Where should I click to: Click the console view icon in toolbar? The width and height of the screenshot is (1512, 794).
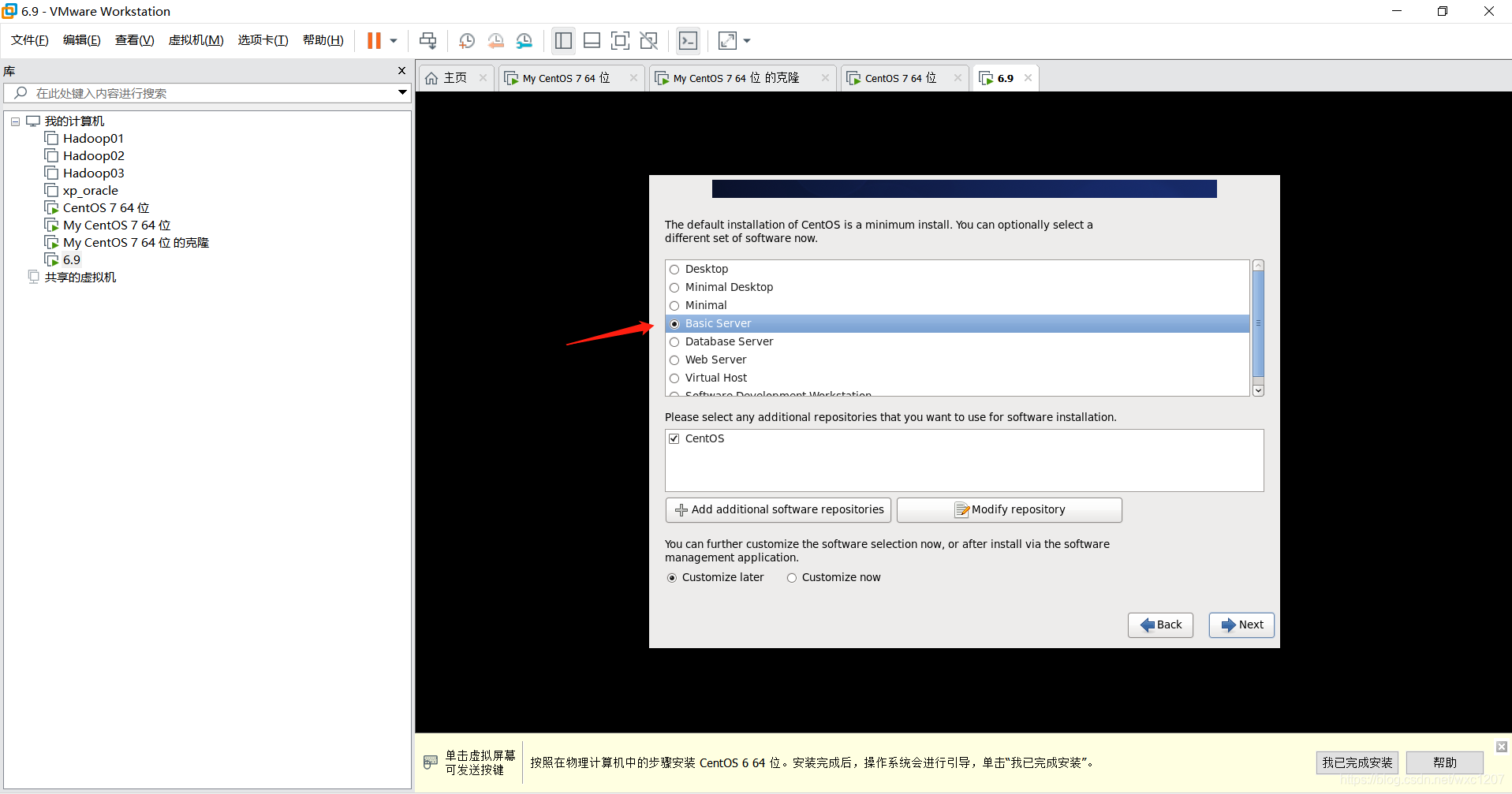point(688,41)
